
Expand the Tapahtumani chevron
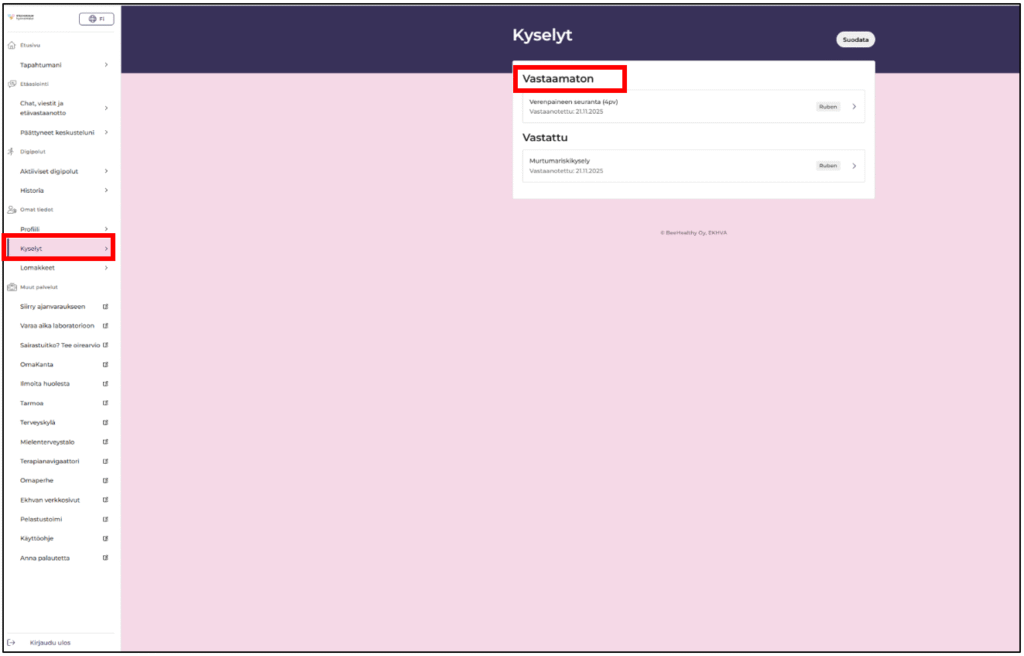point(106,65)
